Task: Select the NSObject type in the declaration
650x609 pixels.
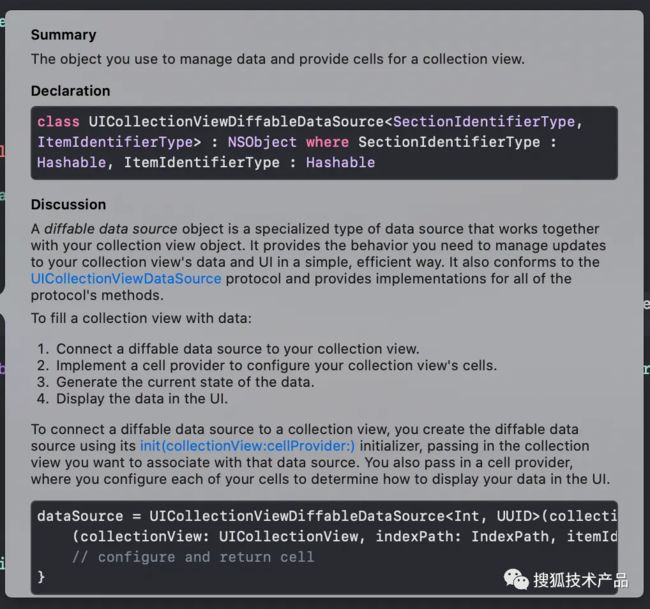Action: 262,142
